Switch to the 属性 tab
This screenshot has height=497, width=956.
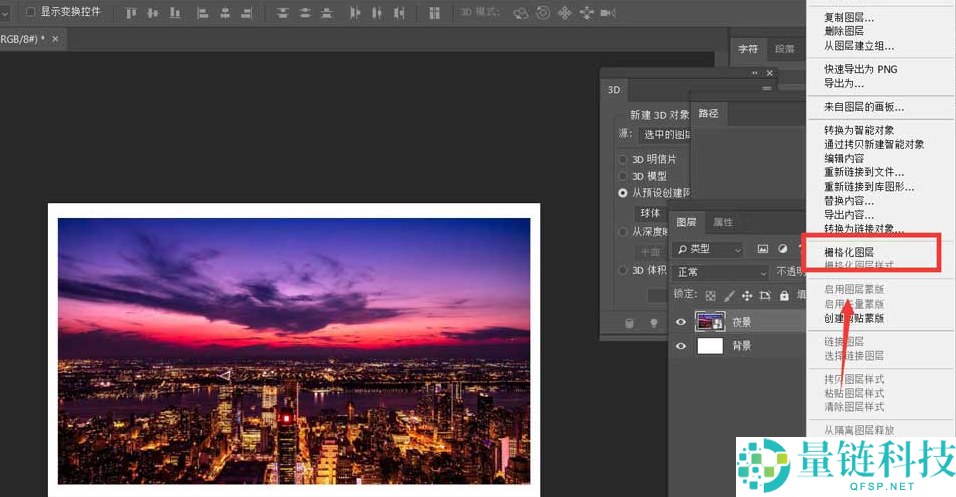pyautogui.click(x=722, y=222)
